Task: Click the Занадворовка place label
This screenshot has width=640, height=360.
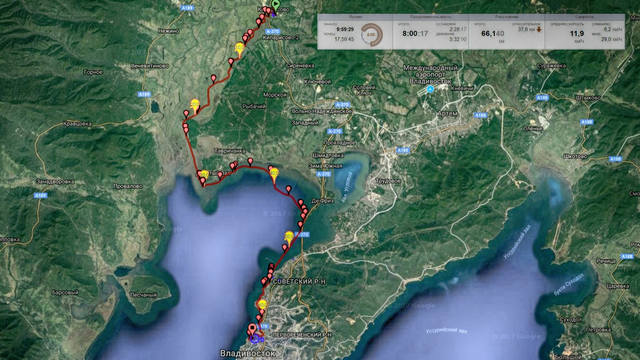Action: pyautogui.click(x=55, y=182)
